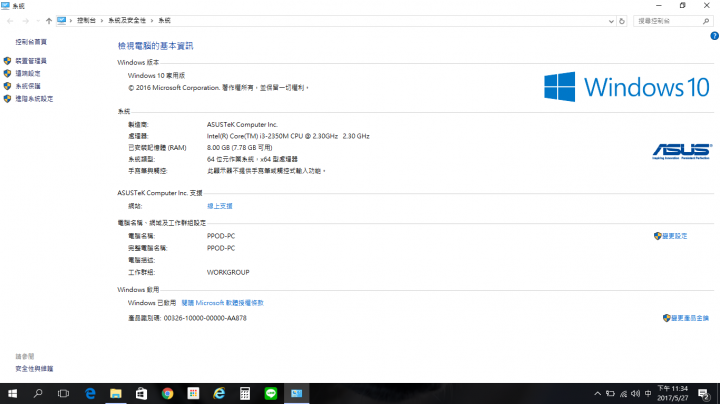Select 系統及安全性 in the breadcrumb path
720x404 pixels.
(127, 21)
